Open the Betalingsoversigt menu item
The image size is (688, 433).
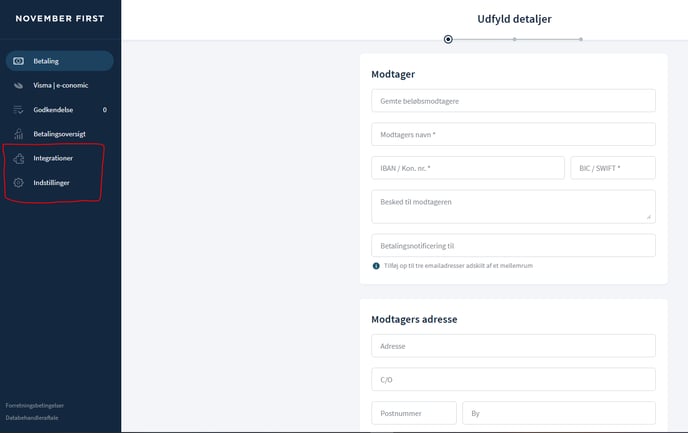(x=66, y=134)
